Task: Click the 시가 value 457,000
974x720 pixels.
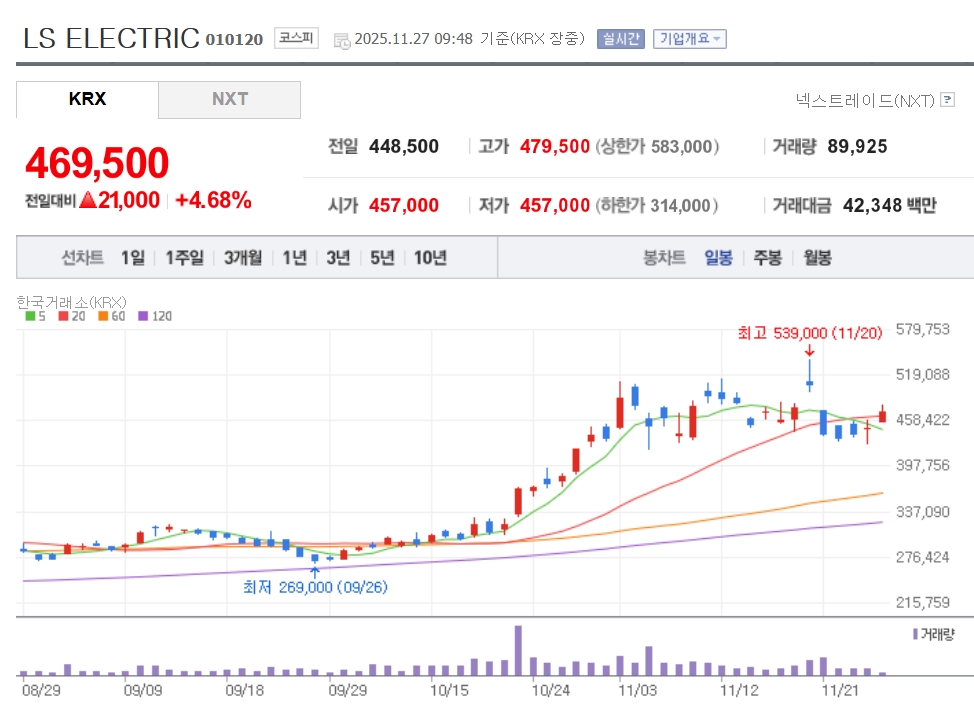Action: (x=404, y=205)
